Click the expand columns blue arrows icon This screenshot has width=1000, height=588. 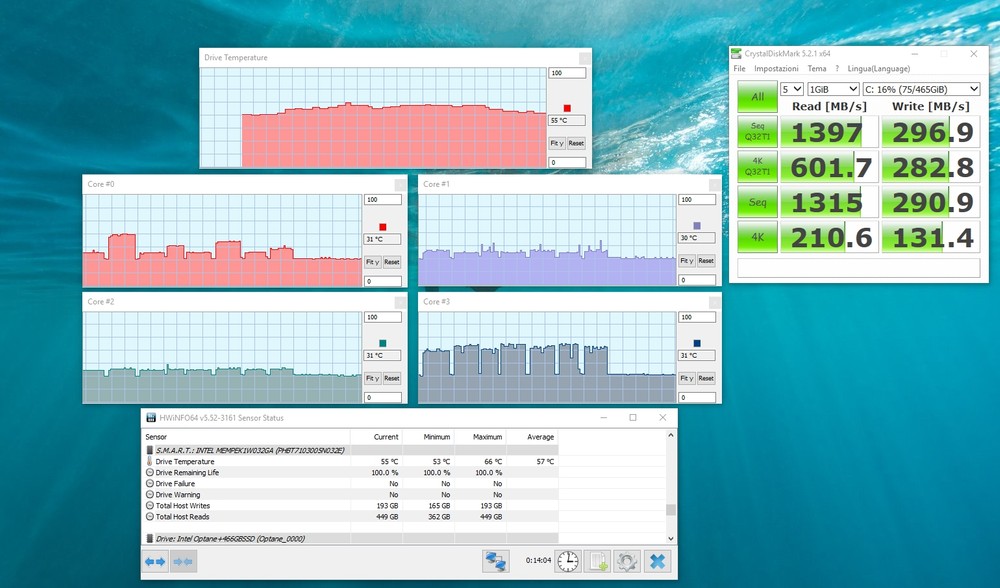pos(156,562)
